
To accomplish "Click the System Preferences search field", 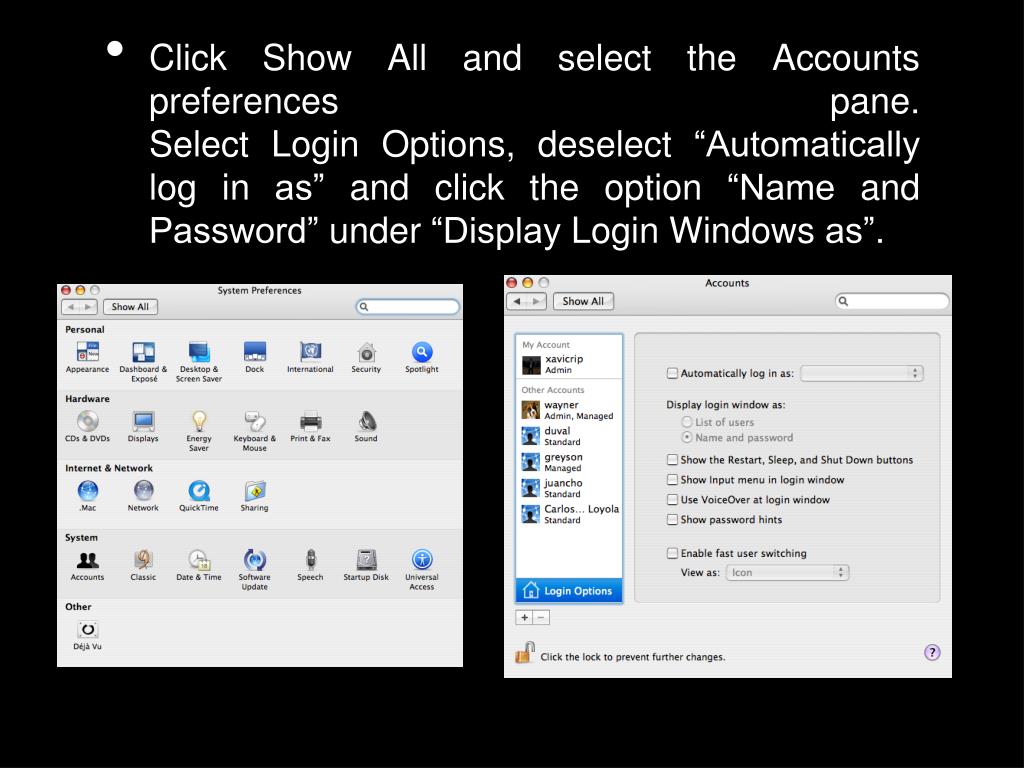I will (x=408, y=306).
